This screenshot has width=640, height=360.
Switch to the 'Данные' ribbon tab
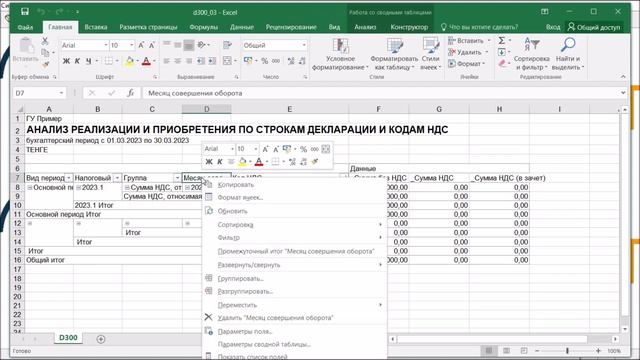click(242, 27)
